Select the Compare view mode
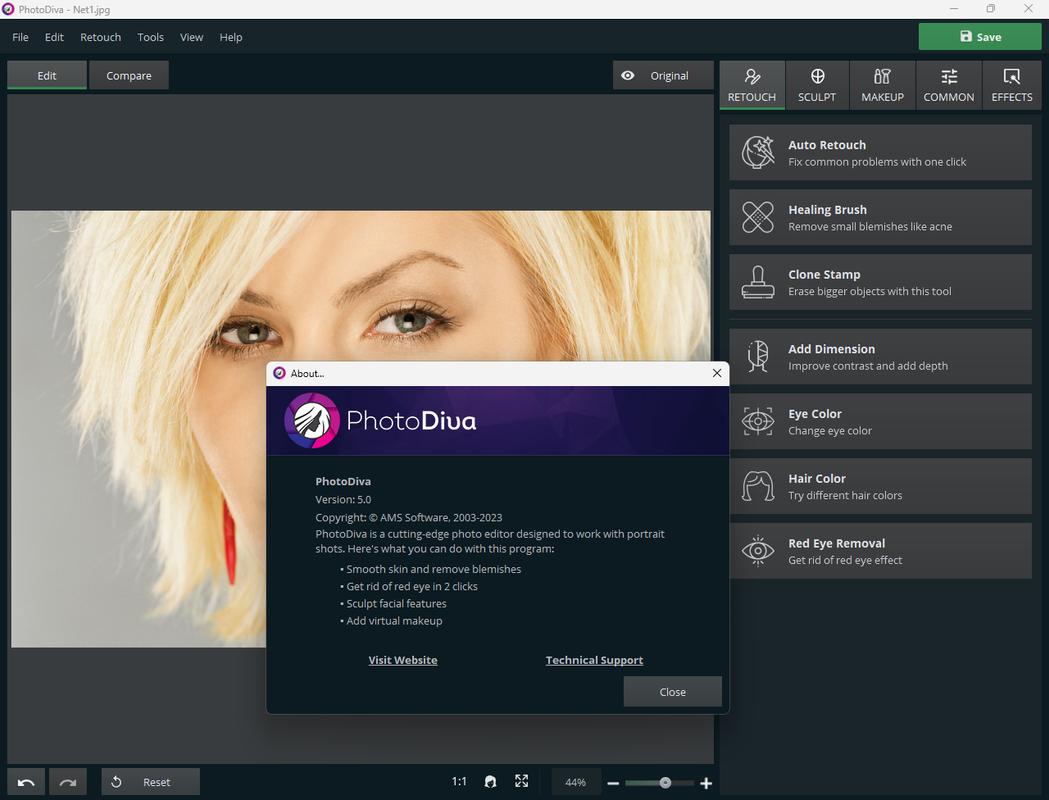The image size is (1049, 800). tap(128, 76)
